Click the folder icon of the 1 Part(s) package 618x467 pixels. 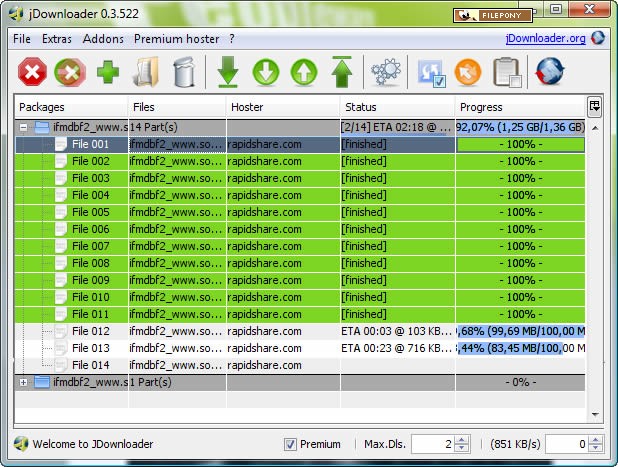(42, 382)
